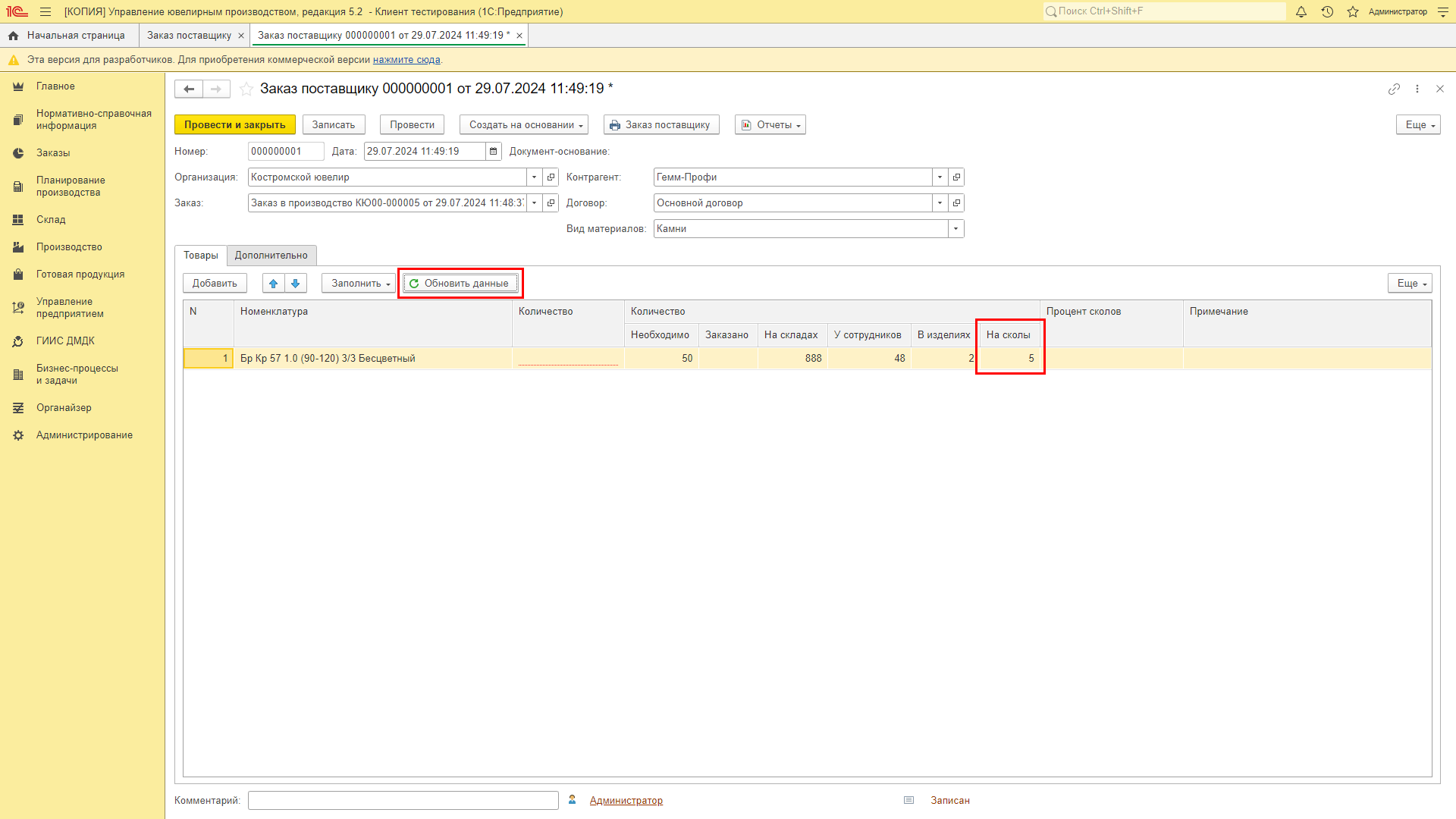Screen dimensions: 1456x819
Task: Select the Дополнительно tab
Action: coord(271,256)
